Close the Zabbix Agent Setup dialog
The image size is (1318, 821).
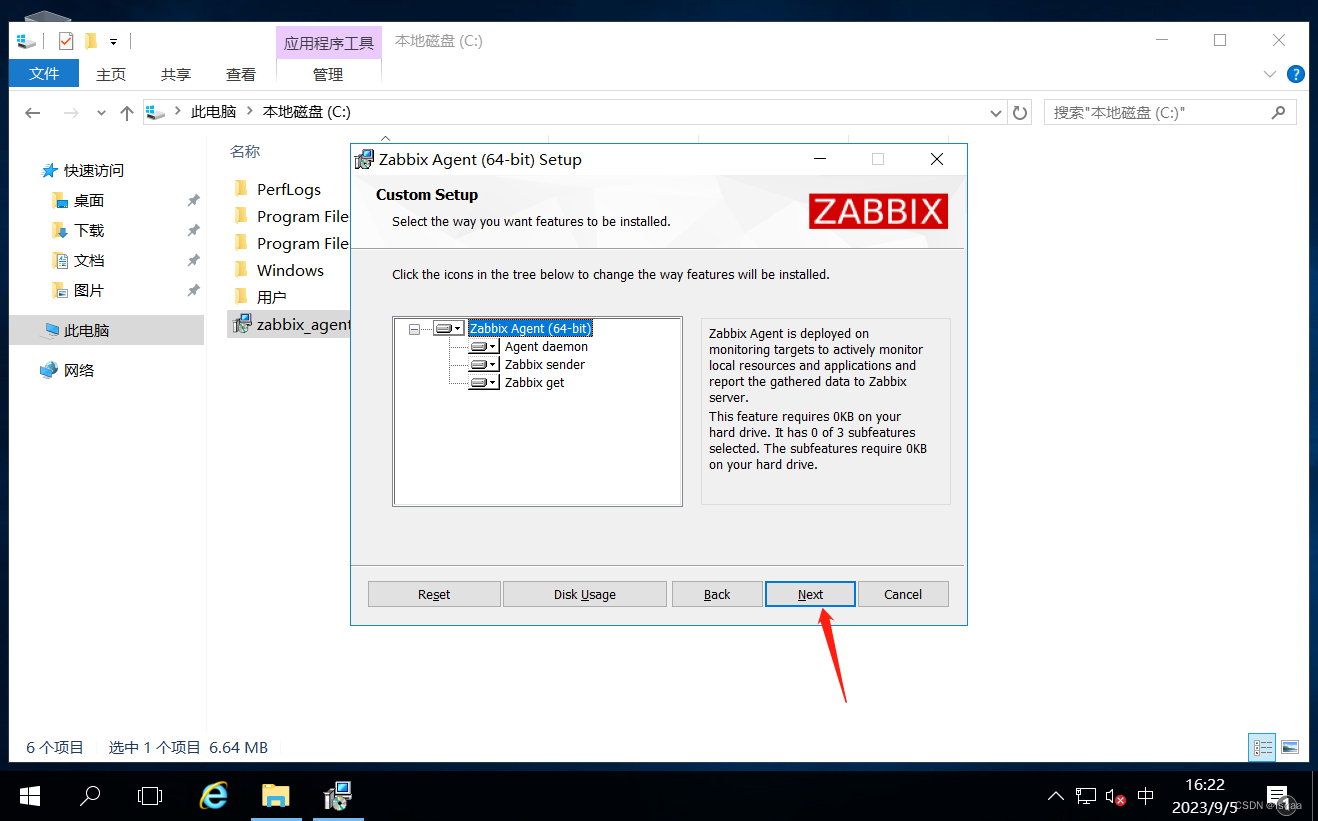click(x=936, y=159)
